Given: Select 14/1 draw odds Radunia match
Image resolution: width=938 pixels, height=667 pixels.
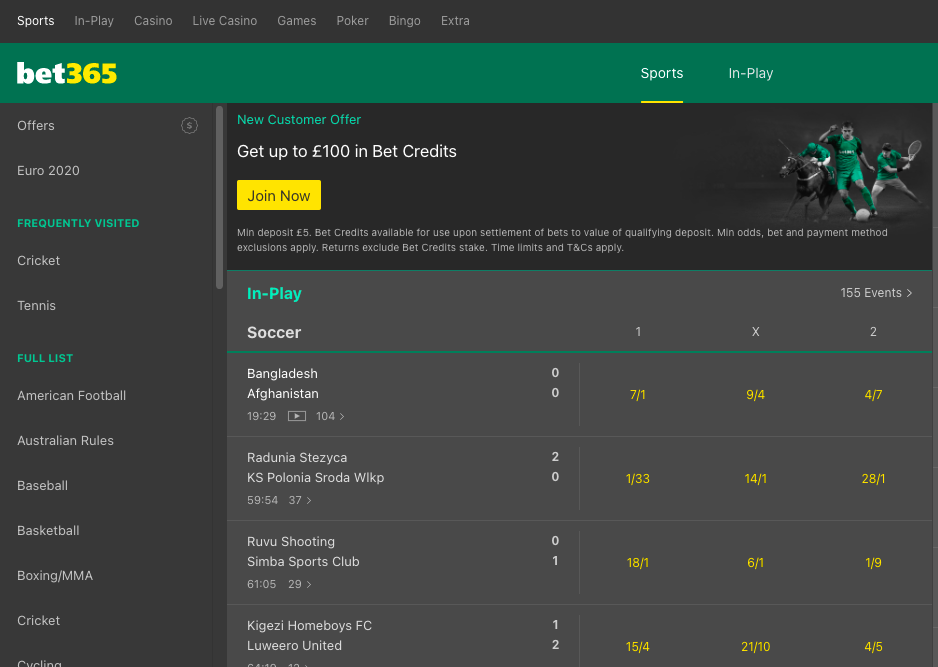Looking at the screenshot, I should pyautogui.click(x=756, y=479).
